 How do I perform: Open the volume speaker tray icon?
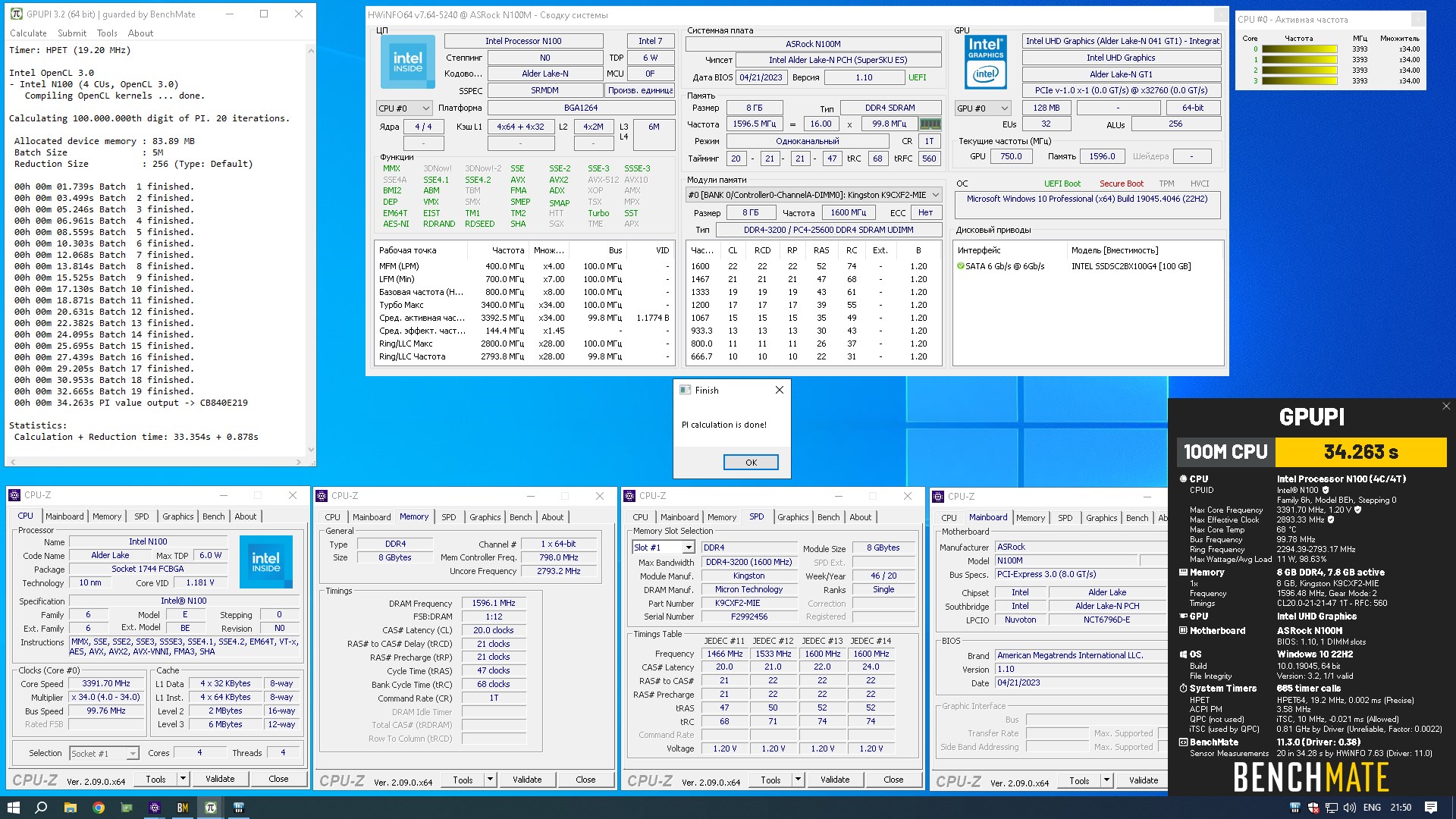click(1351, 808)
